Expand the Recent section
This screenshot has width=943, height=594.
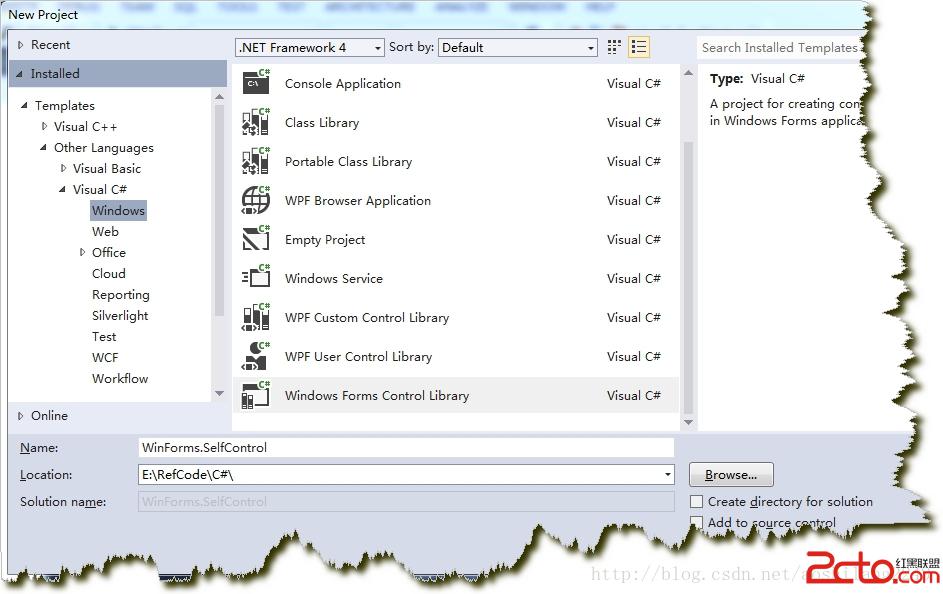click(x=20, y=45)
